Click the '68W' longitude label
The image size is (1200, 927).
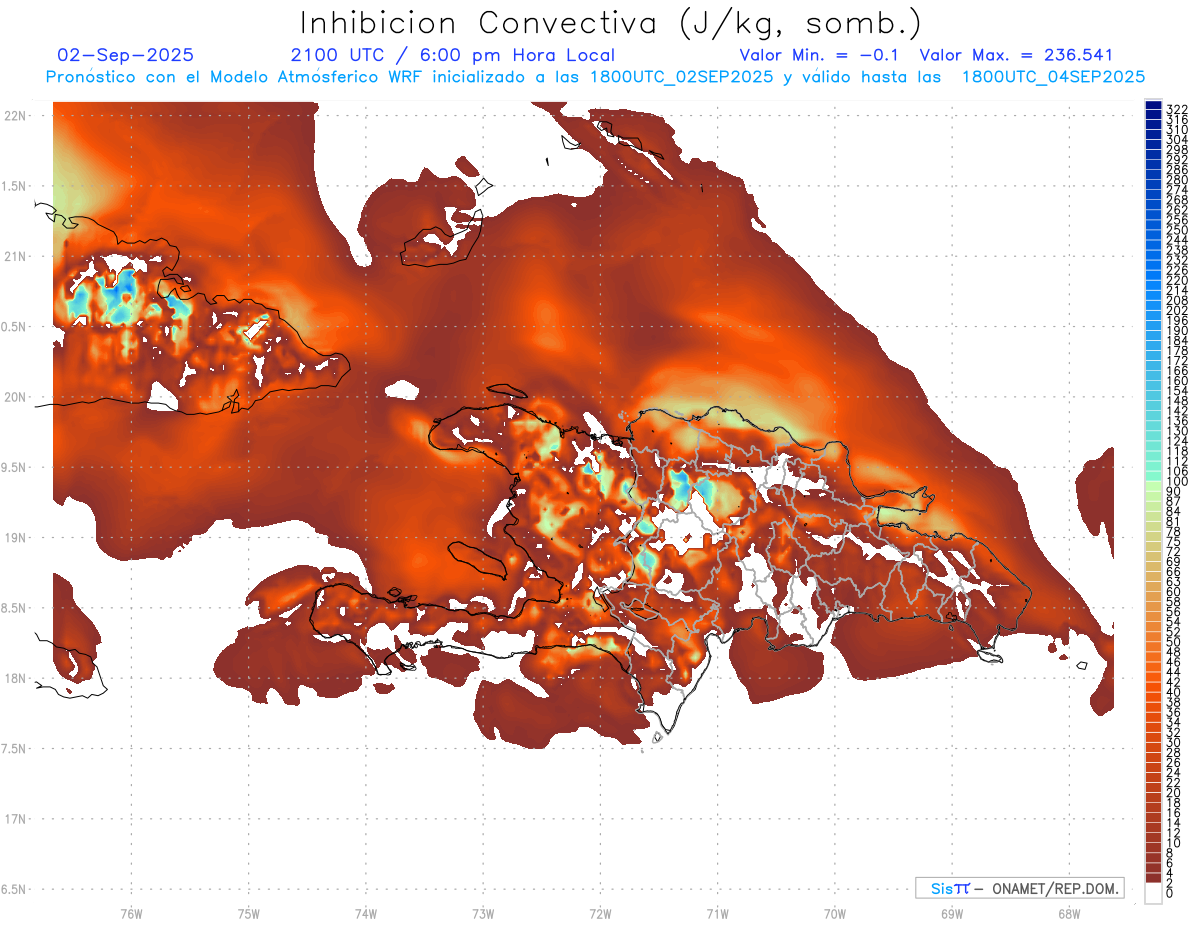pos(1069,913)
